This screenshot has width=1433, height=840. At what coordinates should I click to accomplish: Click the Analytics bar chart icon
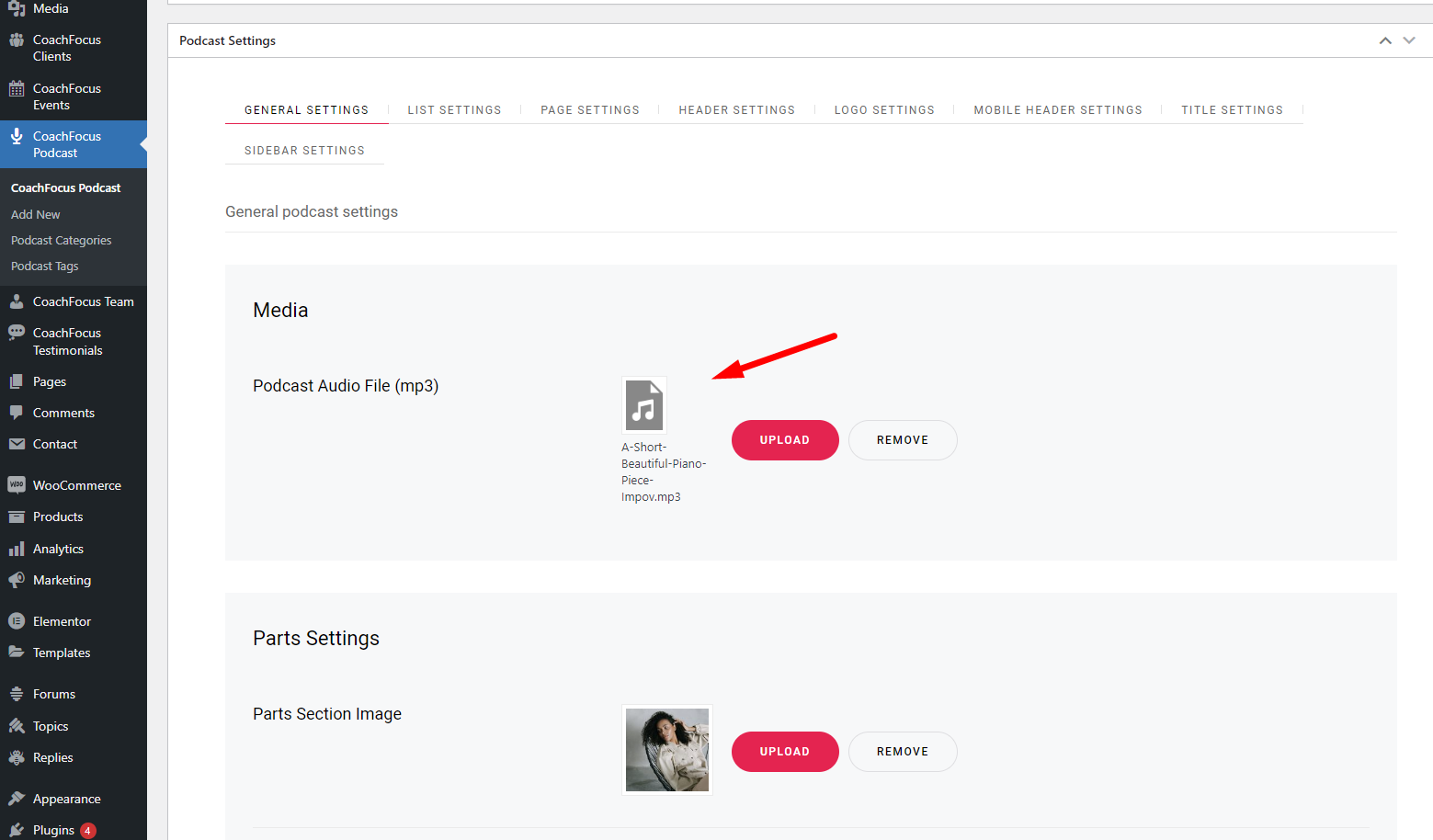17,549
